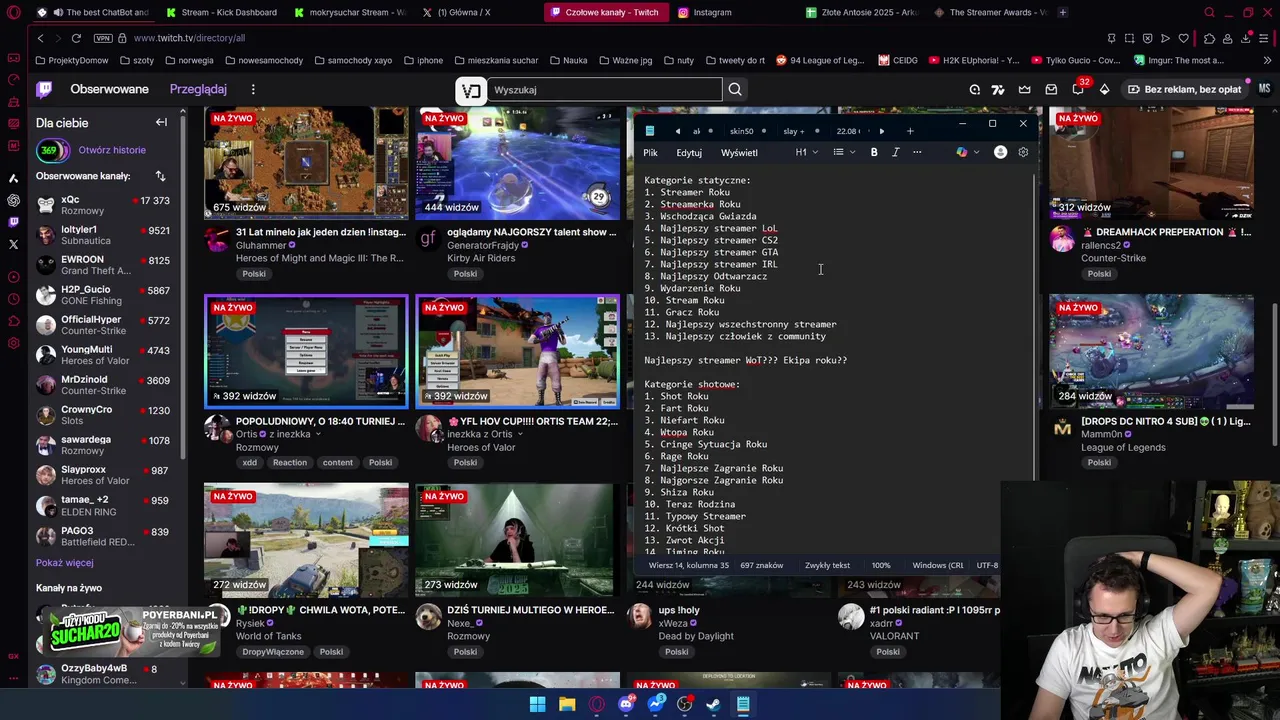Image resolution: width=1280 pixels, height=720 pixels.
Task: Click the Opera address bar URL
Action: coord(189,38)
